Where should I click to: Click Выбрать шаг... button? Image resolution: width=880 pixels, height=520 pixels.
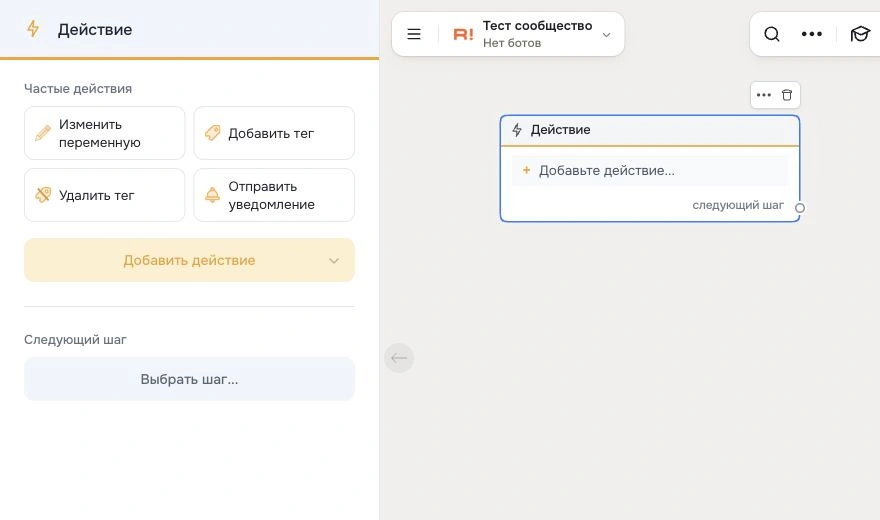tap(189, 379)
